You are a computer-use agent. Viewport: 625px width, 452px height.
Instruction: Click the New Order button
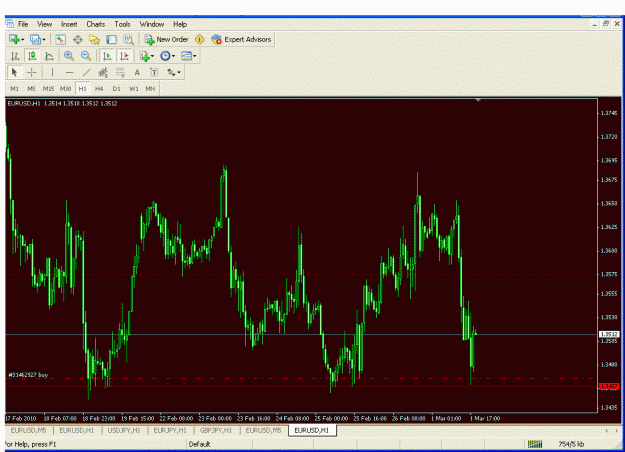(x=167, y=39)
